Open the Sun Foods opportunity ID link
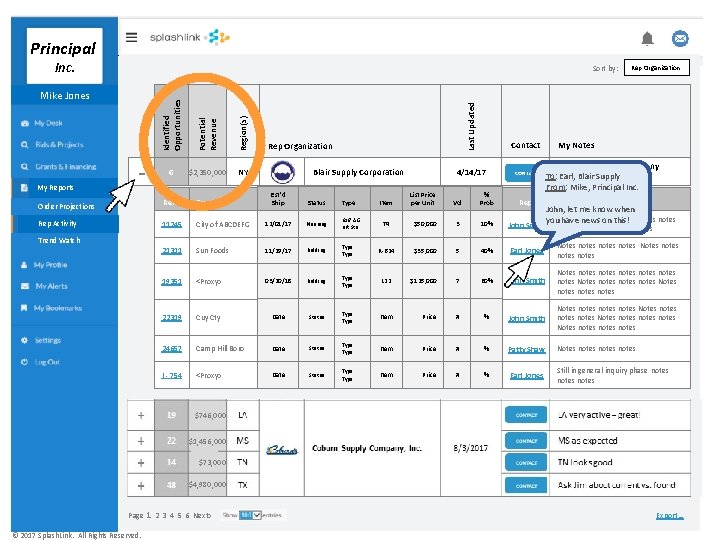 tap(171, 251)
